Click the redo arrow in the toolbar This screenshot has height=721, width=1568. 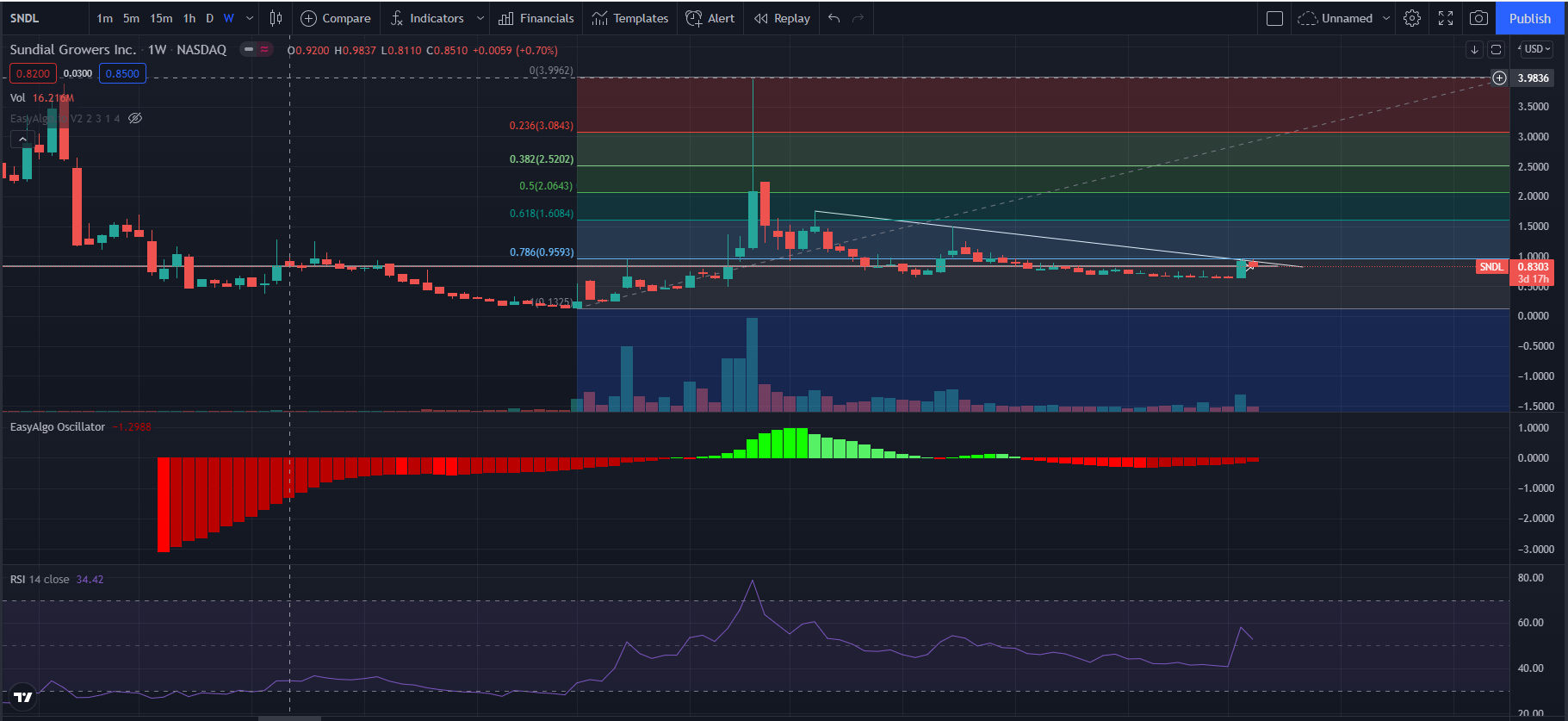(858, 18)
